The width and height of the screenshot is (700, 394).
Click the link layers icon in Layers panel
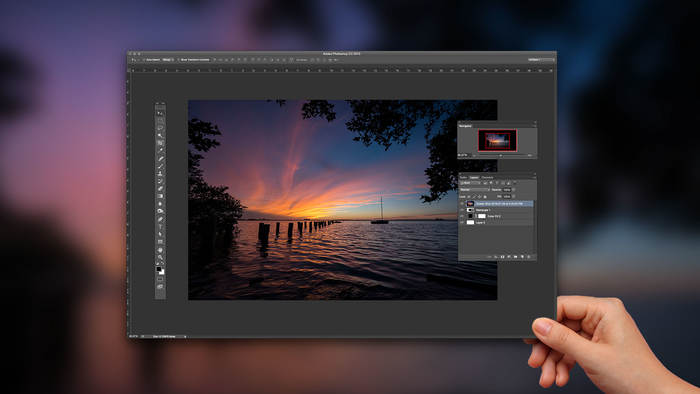coord(489,257)
